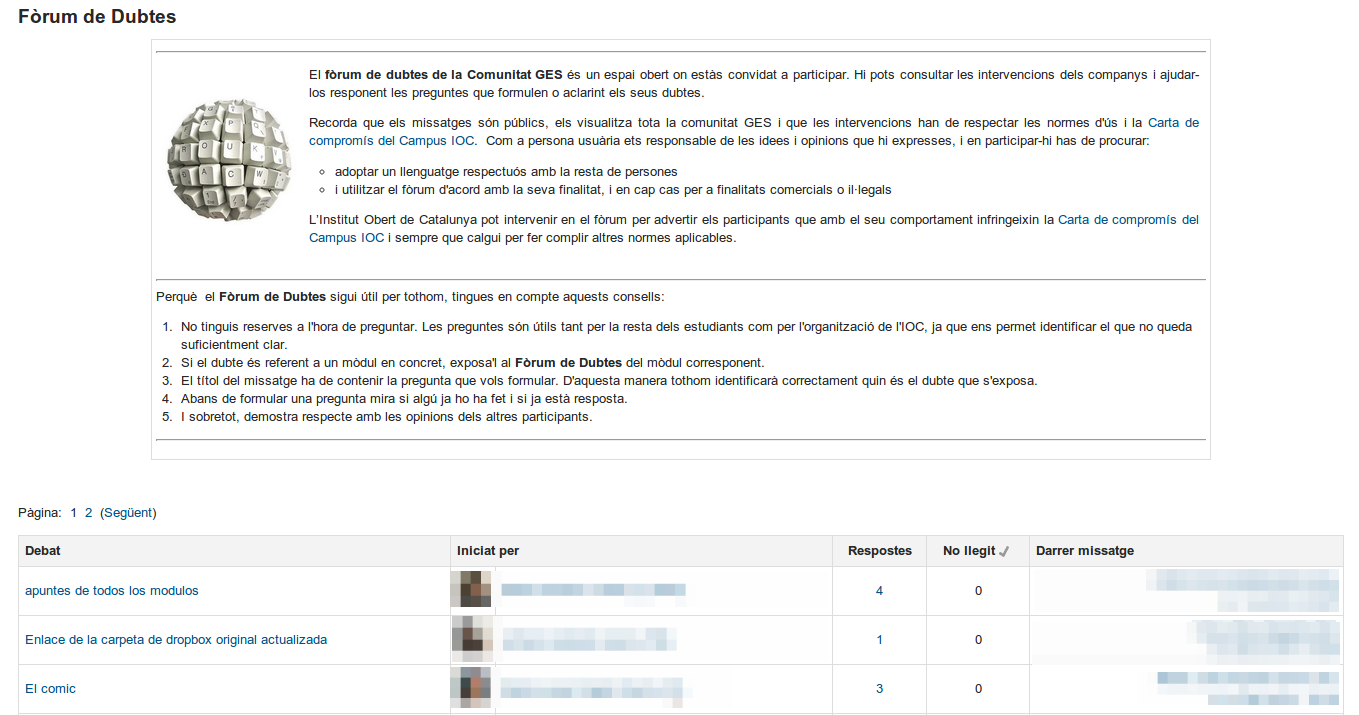View the 4 replies to the apuntes thread
Viewport: 1359px width, 715px height.
pos(879,591)
